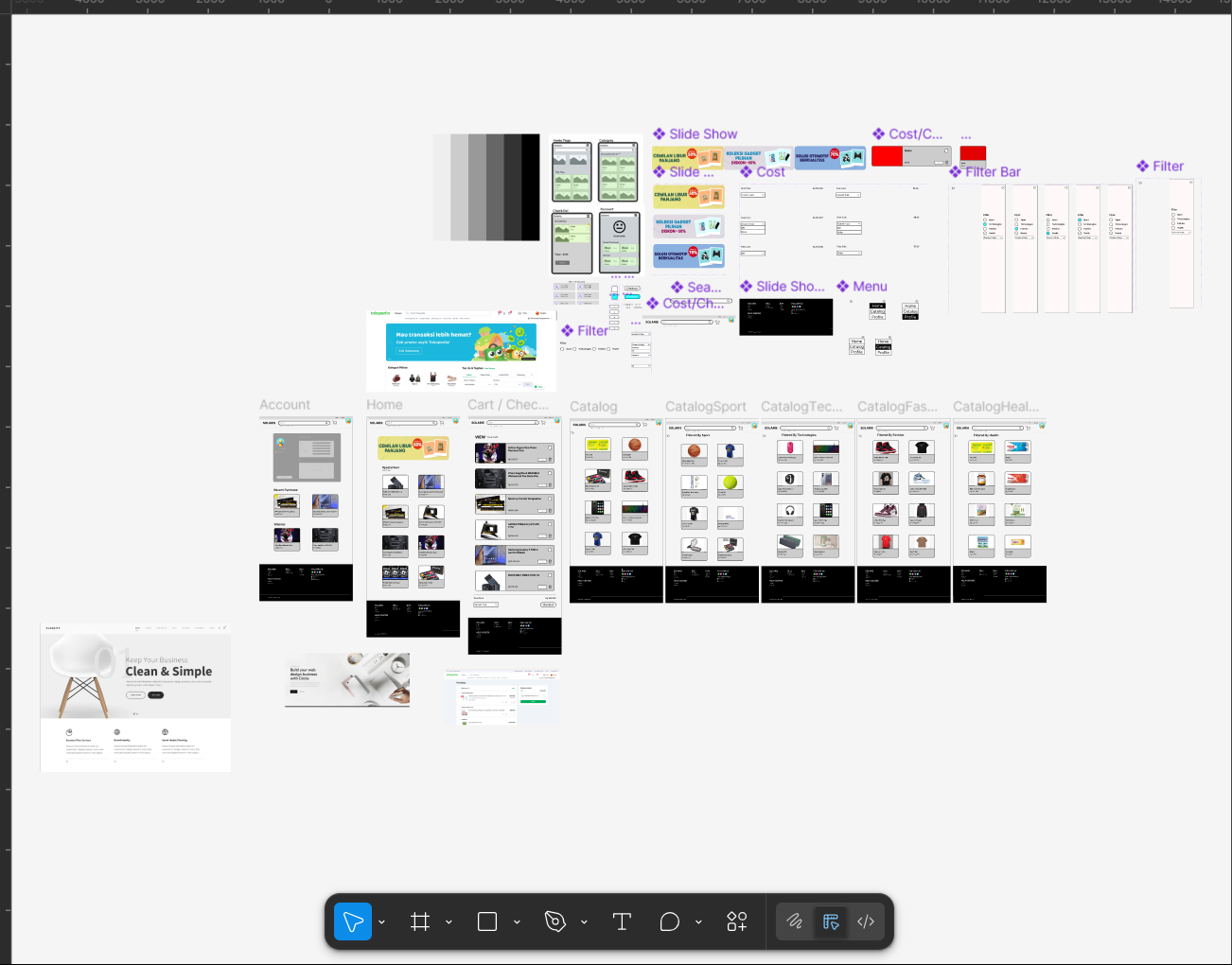Select the Clean & Simple chair mockup
Screen dimensions: 1232x965
tap(135, 697)
